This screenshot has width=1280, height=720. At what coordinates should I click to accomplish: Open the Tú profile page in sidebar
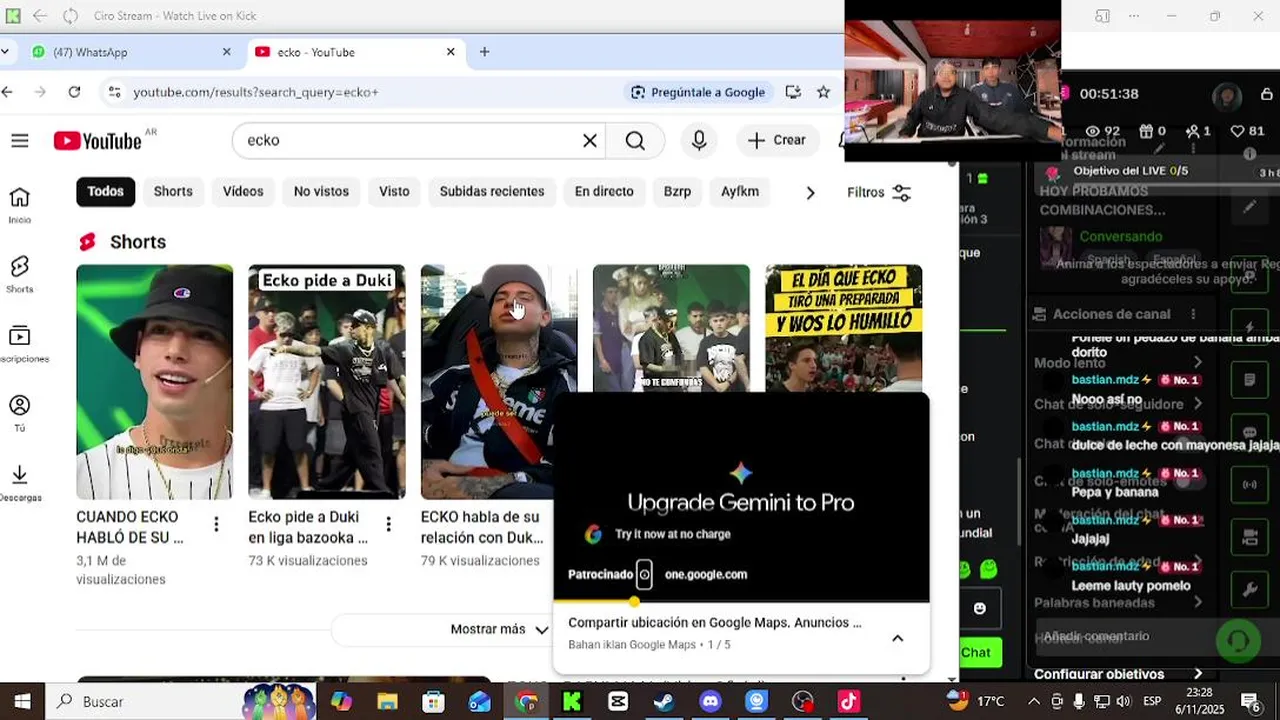[20, 413]
